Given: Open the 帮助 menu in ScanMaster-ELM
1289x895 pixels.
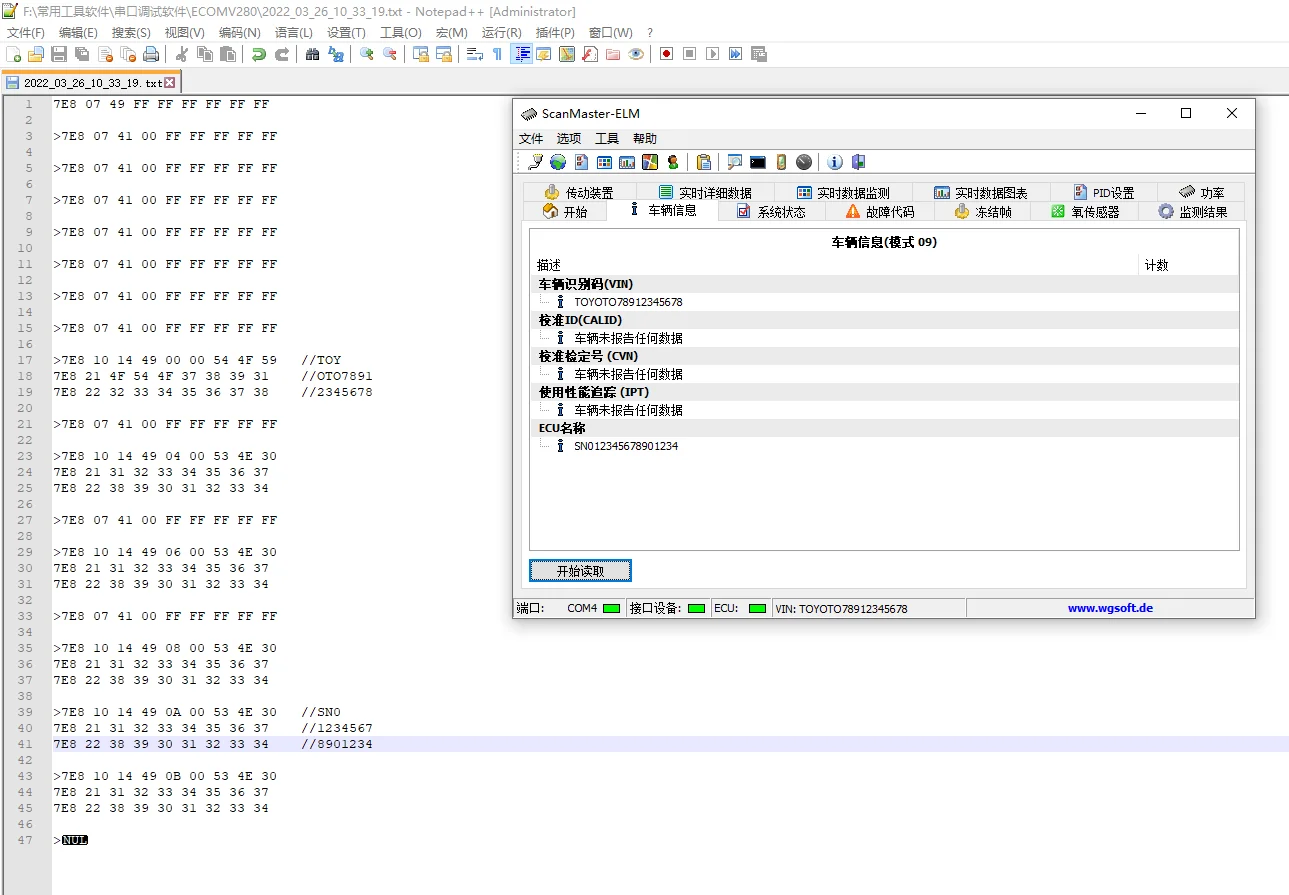Looking at the screenshot, I should 645,138.
